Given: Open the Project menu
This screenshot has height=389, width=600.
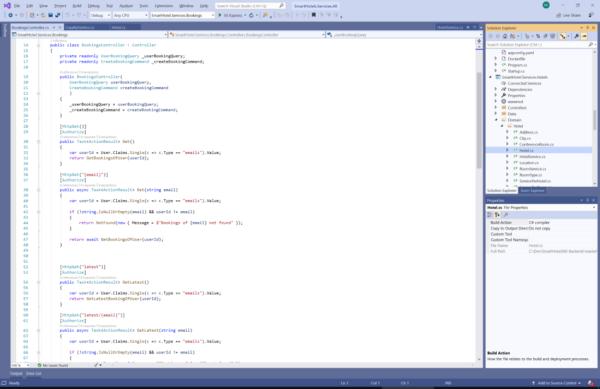Looking at the screenshot, I should pyautogui.click(x=60, y=6).
